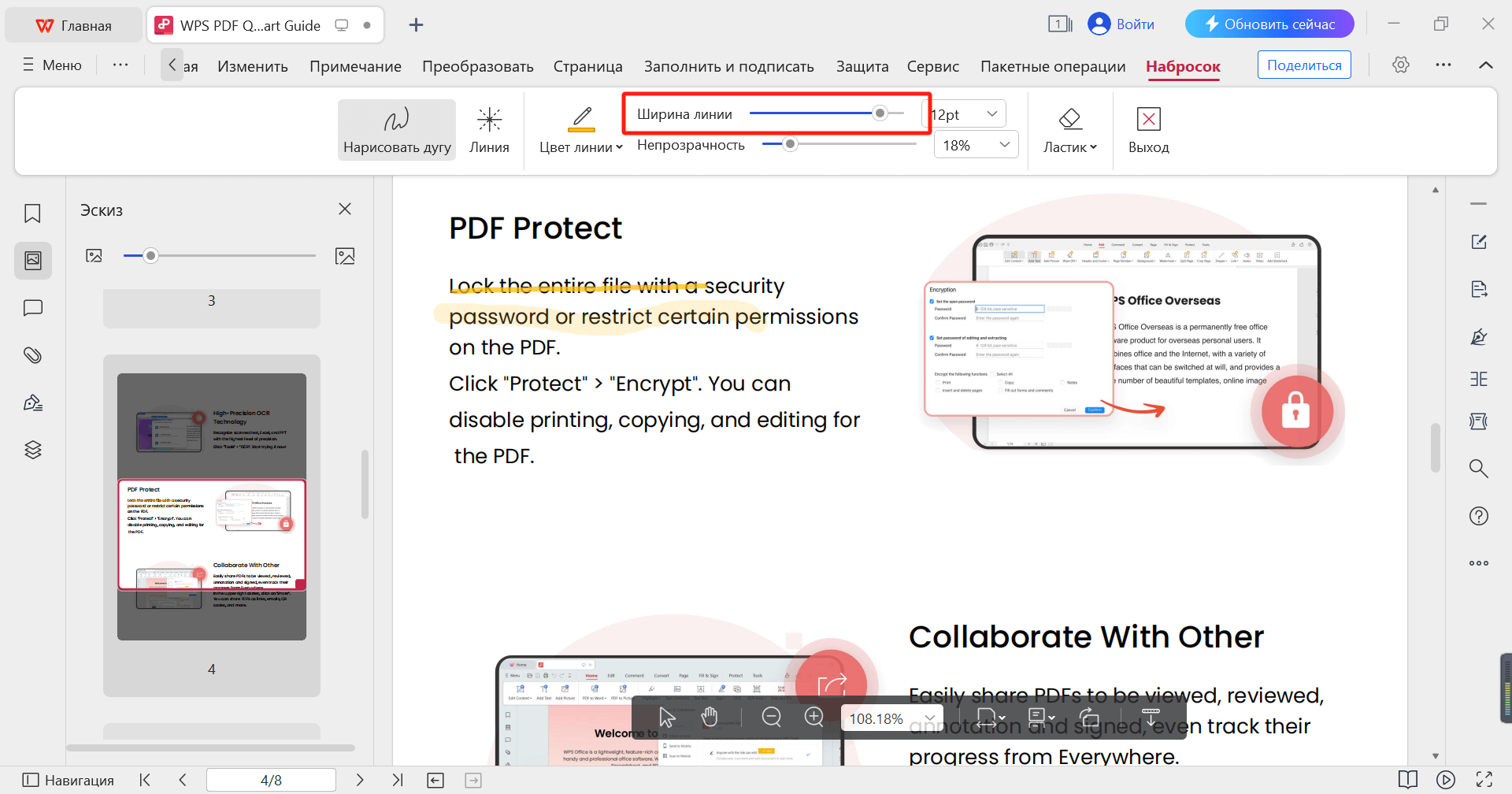Image resolution: width=1512 pixels, height=794 pixels.
Task: Open the Ластик eraser options dropdown
Action: click(1070, 128)
